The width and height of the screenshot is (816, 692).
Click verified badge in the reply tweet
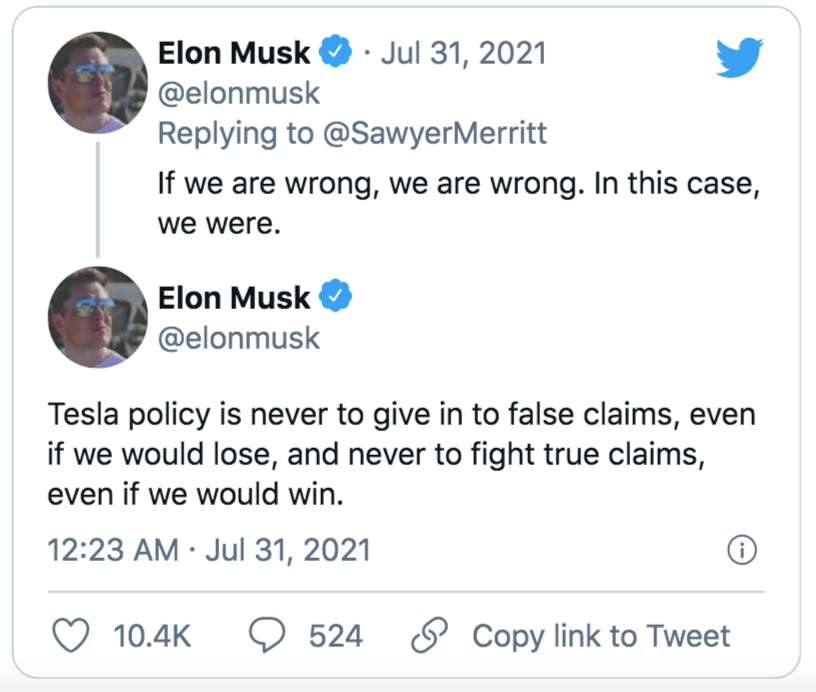[x=335, y=52]
